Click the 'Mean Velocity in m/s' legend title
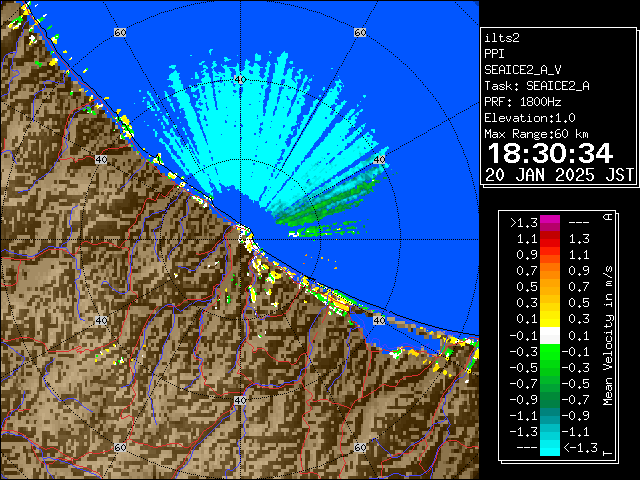This screenshot has width=640, height=480. (608, 336)
